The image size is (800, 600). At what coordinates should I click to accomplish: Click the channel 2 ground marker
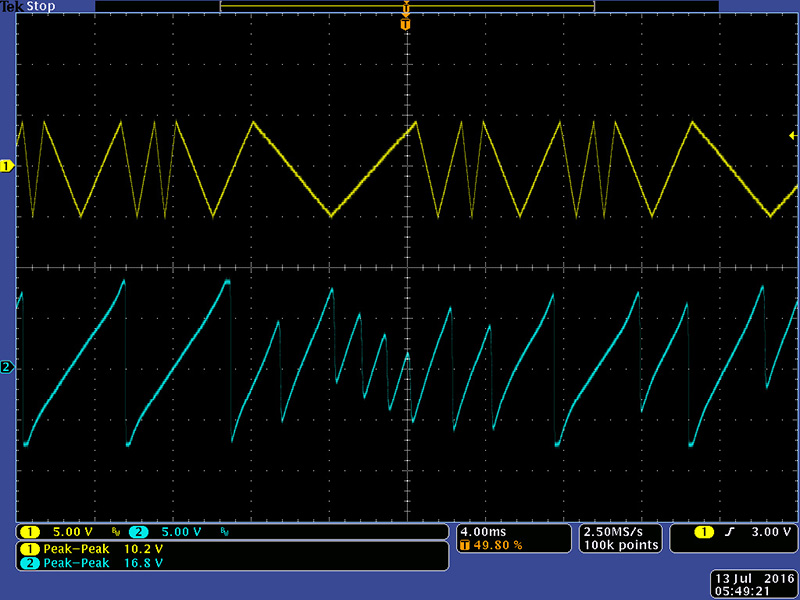point(6,368)
